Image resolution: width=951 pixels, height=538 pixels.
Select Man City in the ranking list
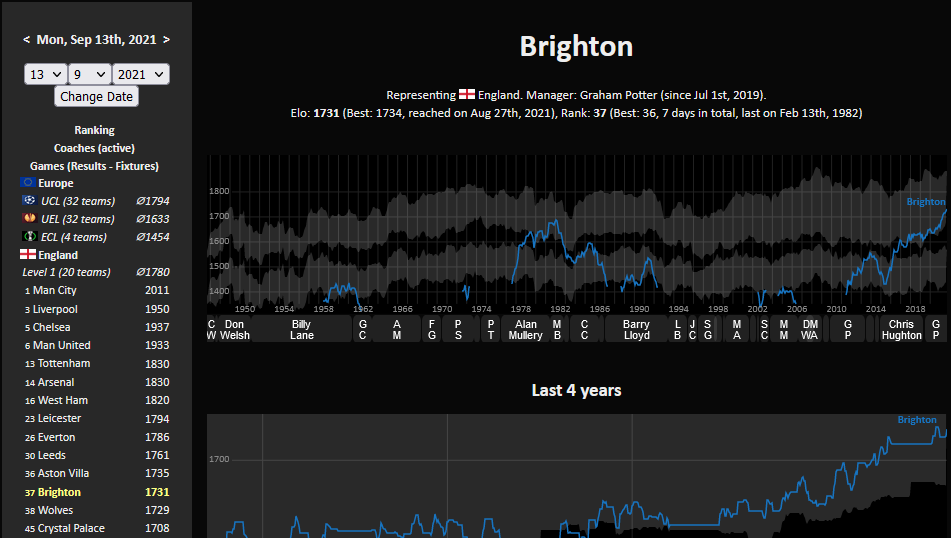[x=55, y=291]
